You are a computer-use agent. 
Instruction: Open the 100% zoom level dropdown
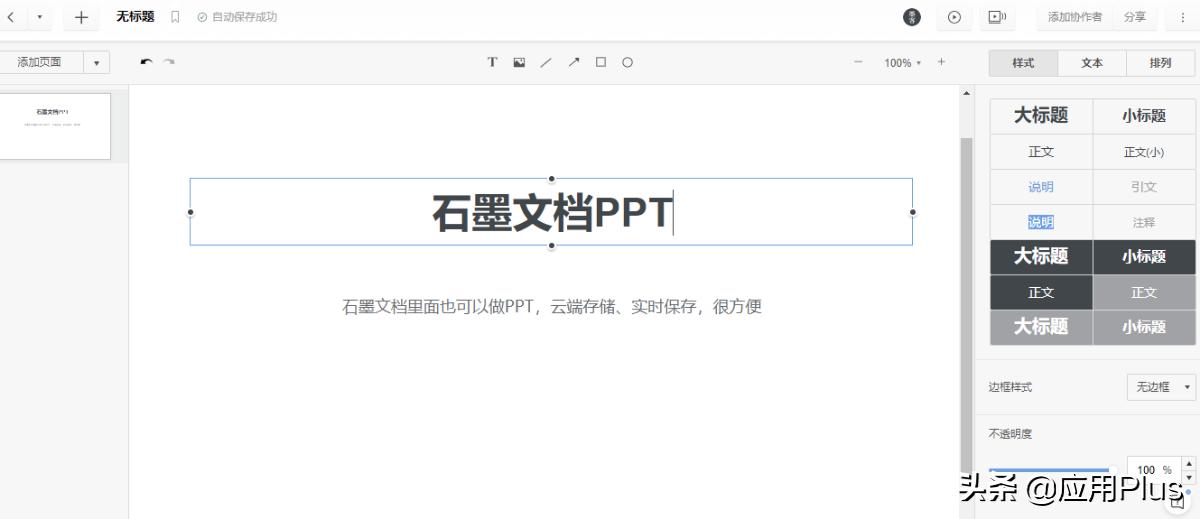click(902, 63)
